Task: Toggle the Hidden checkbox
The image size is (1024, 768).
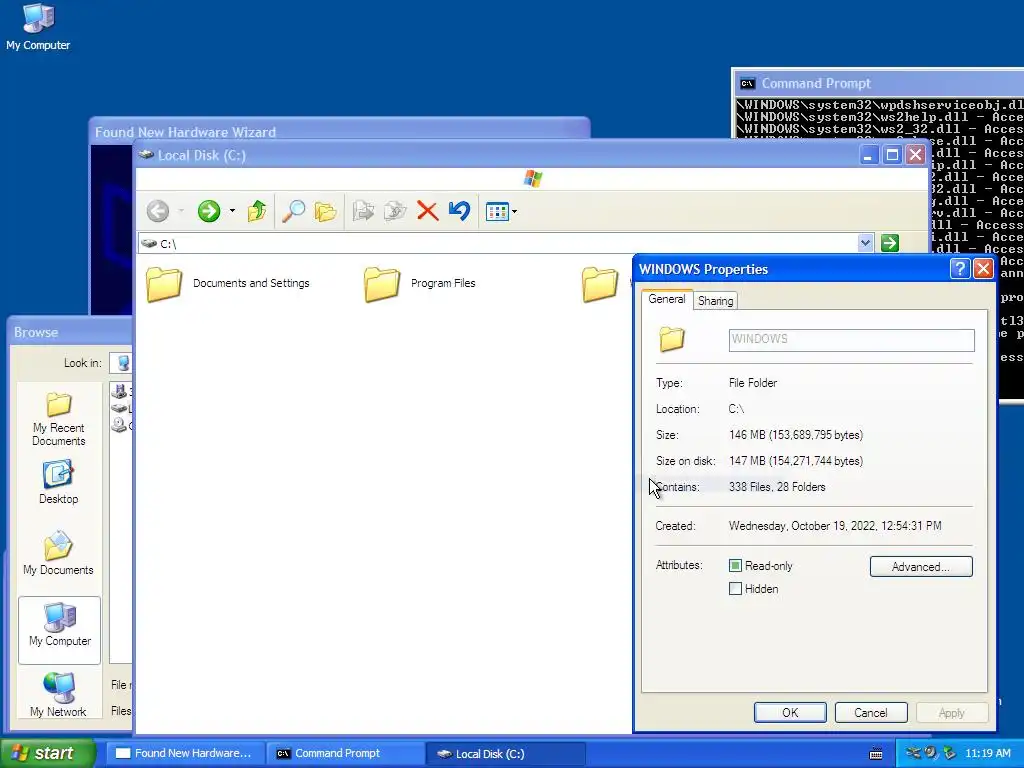Action: click(735, 588)
